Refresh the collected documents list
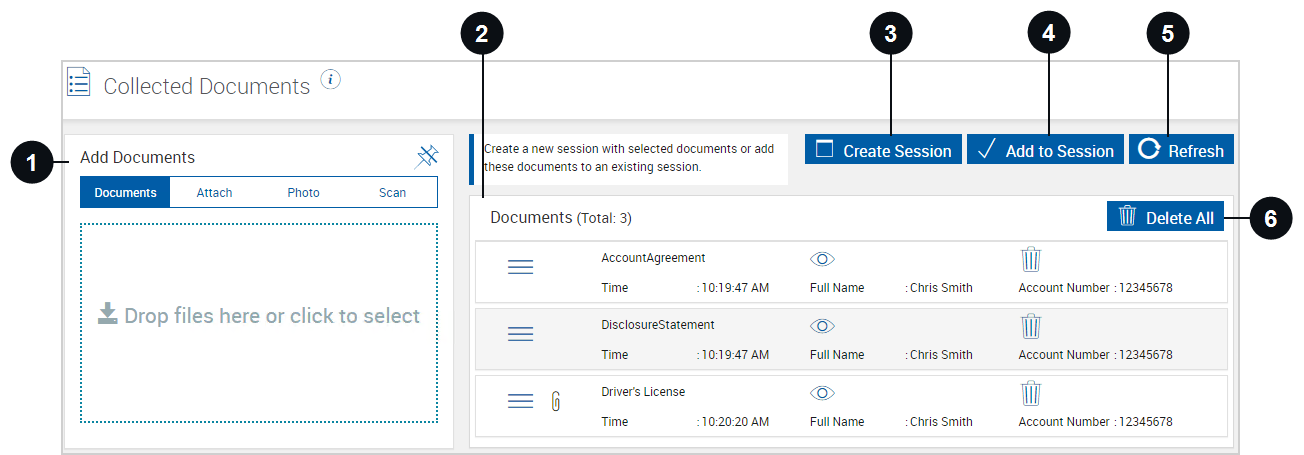1304x455 pixels. (1181, 150)
